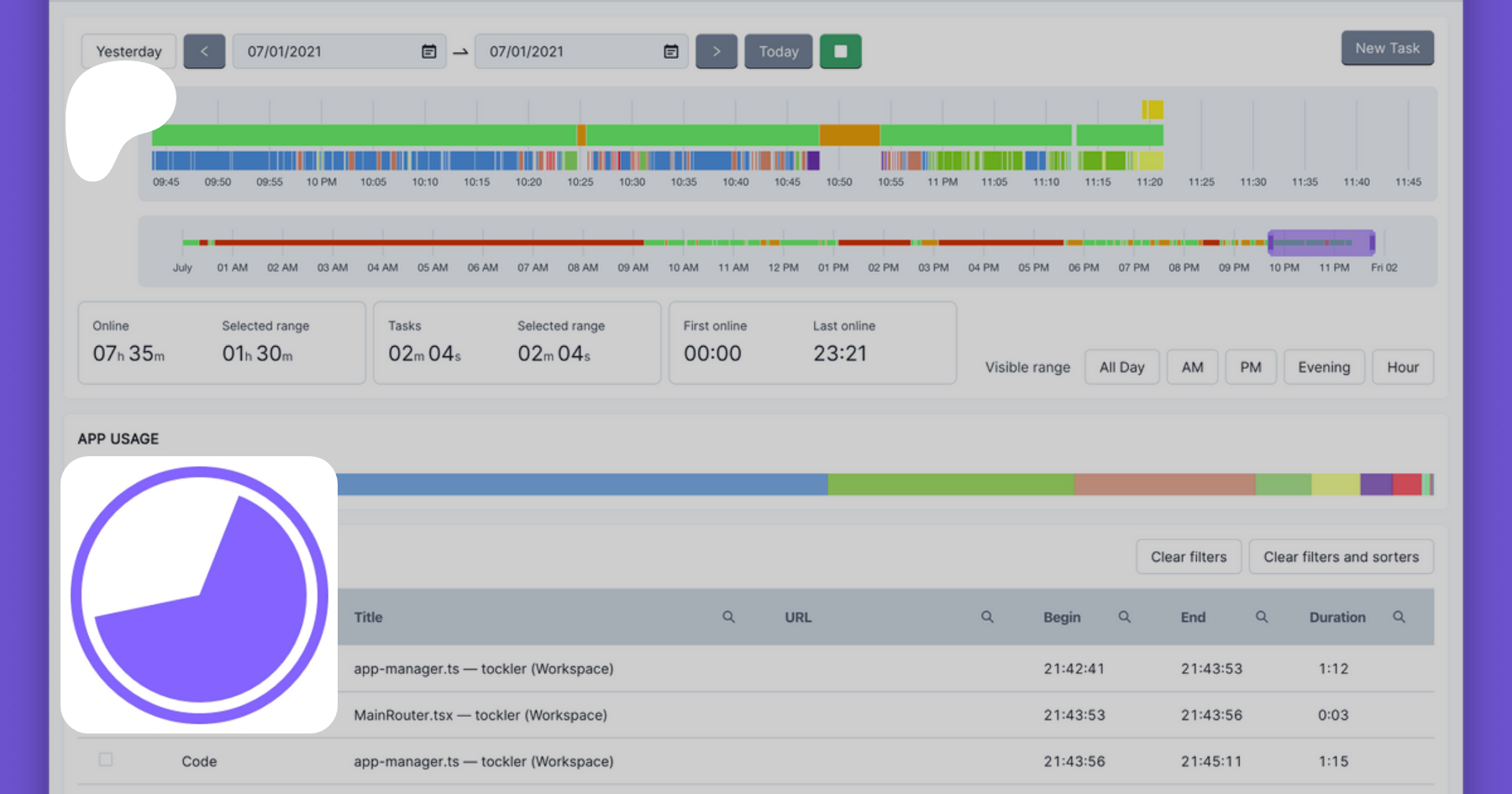Click Clear filters and sorters
1512x794 pixels.
pos(1341,557)
